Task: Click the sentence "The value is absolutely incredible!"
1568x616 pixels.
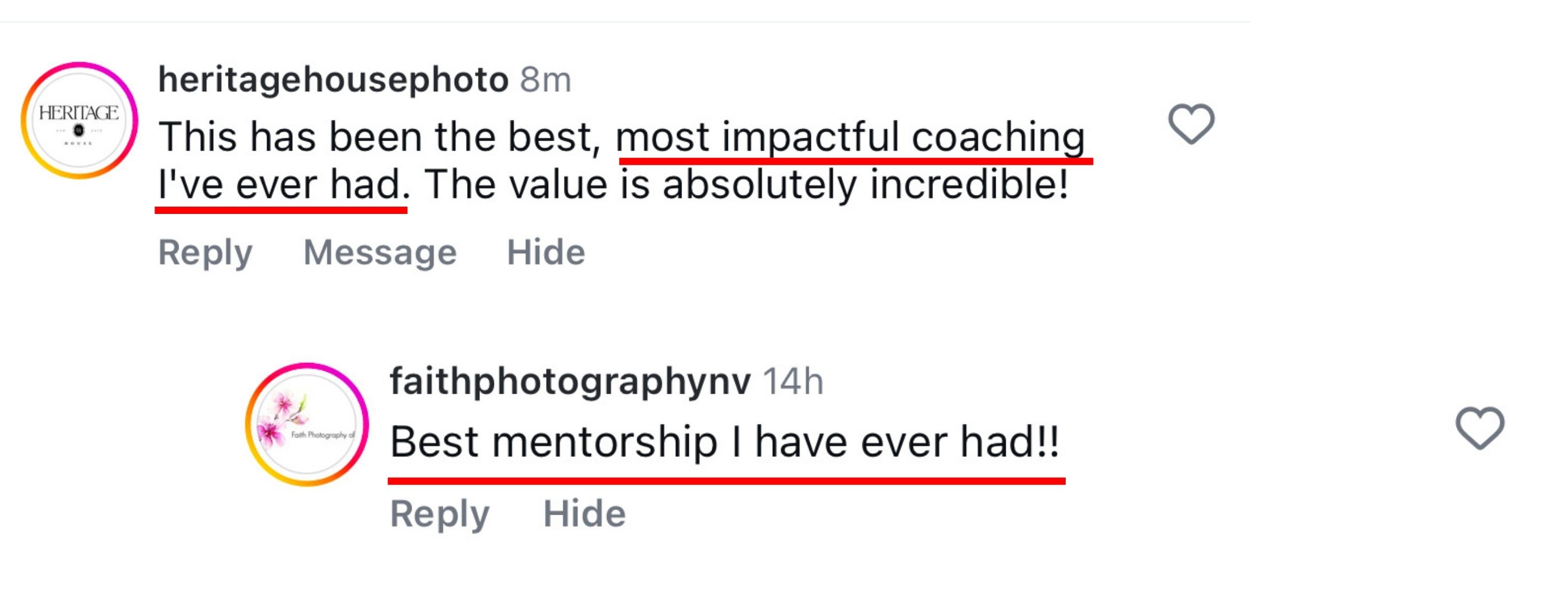Action: click(x=746, y=184)
